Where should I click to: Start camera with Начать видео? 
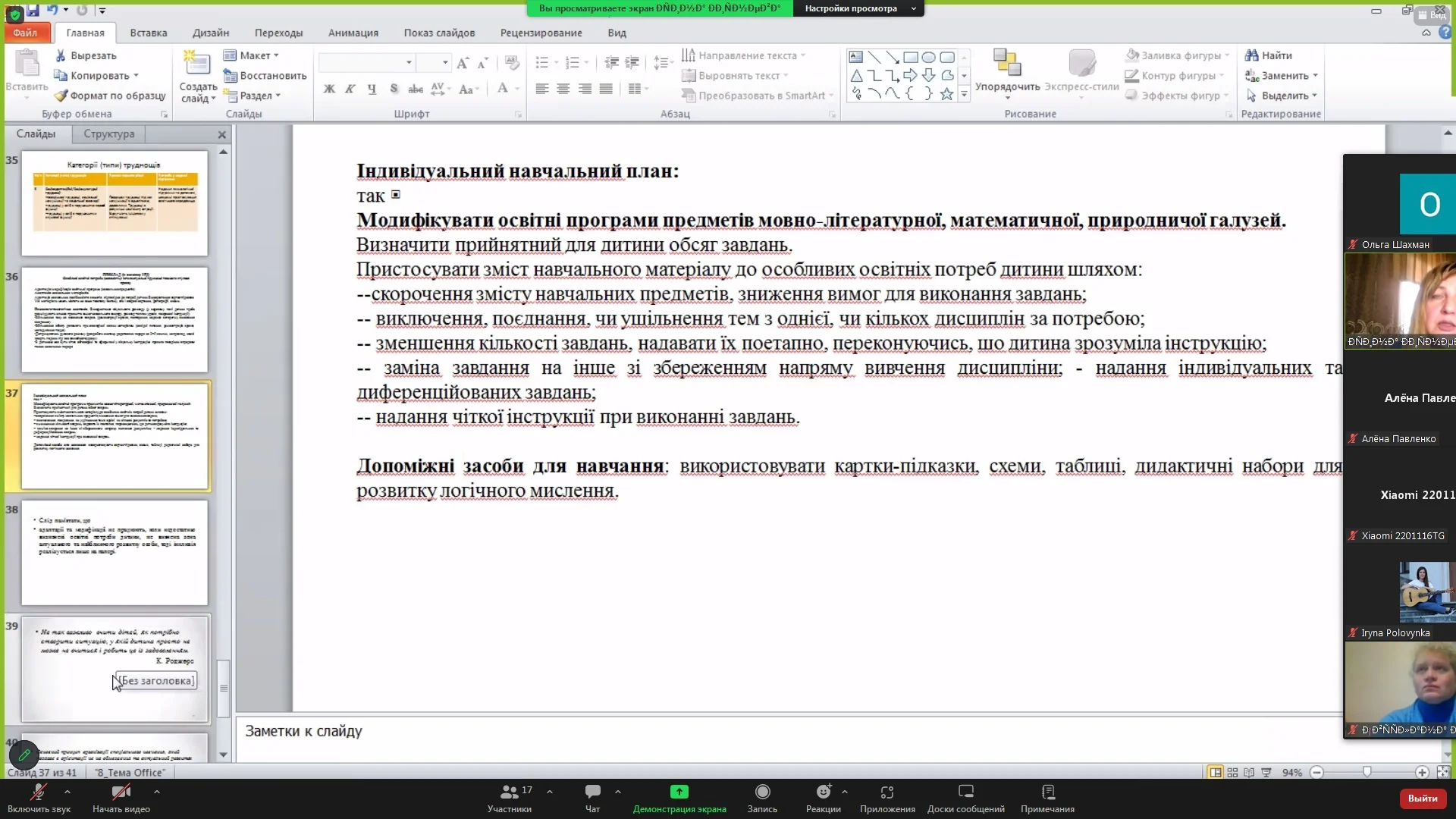(121, 792)
